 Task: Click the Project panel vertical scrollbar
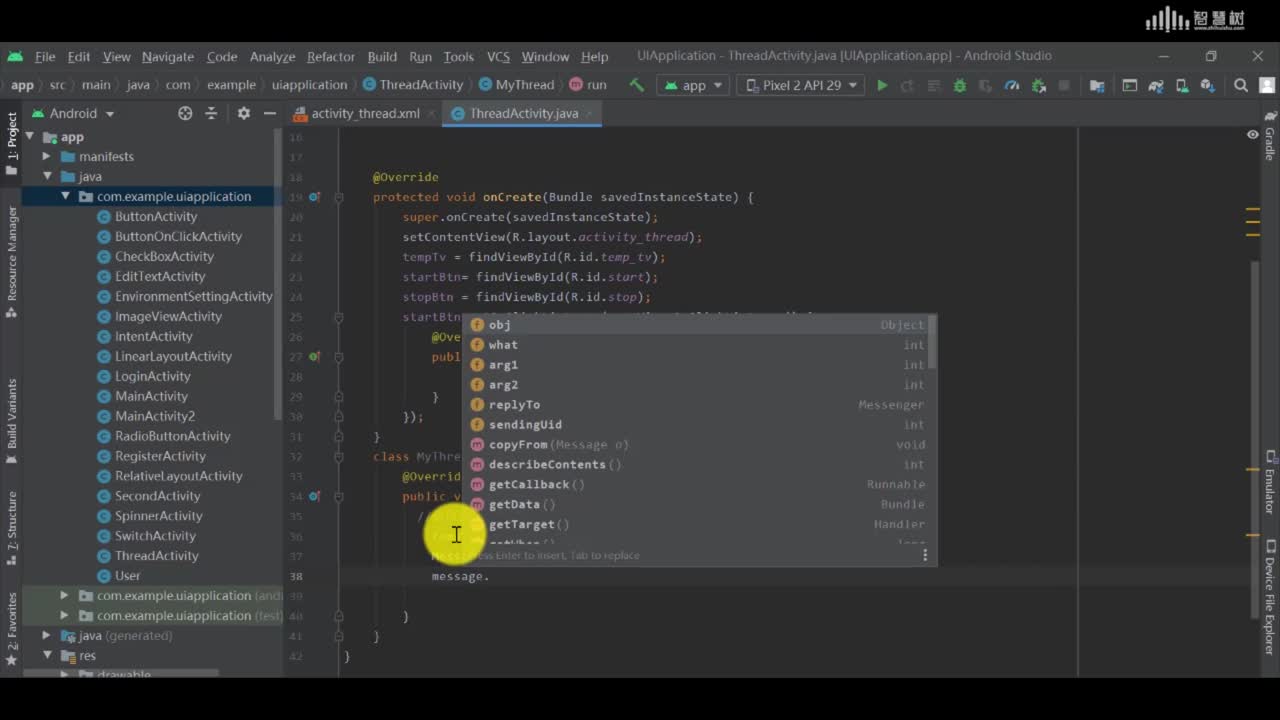[x=278, y=275]
